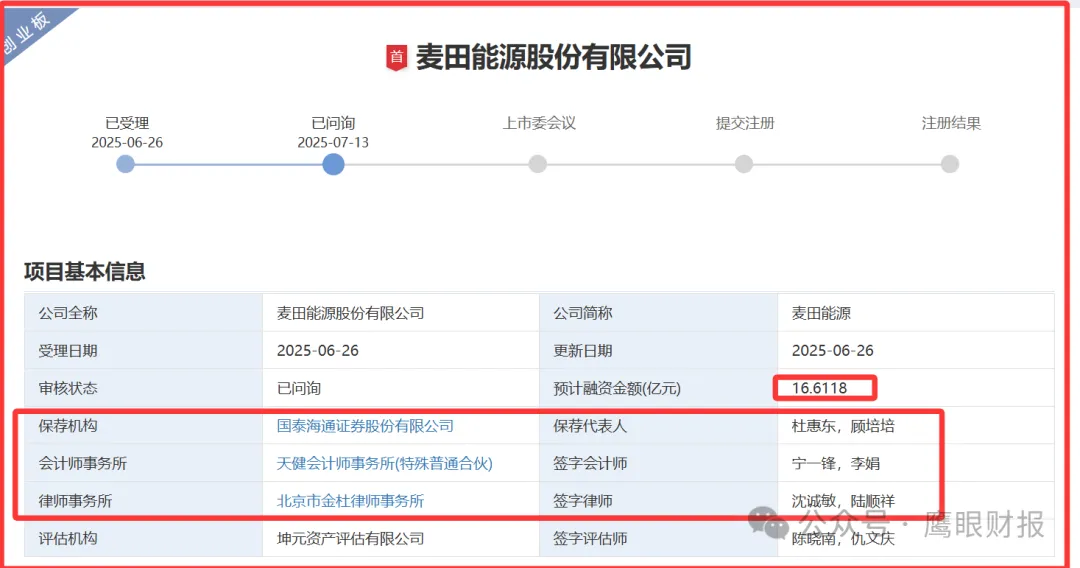Click the 会计师事务所 label cell
The height and width of the screenshot is (568, 1080).
pyautogui.click(x=143, y=463)
